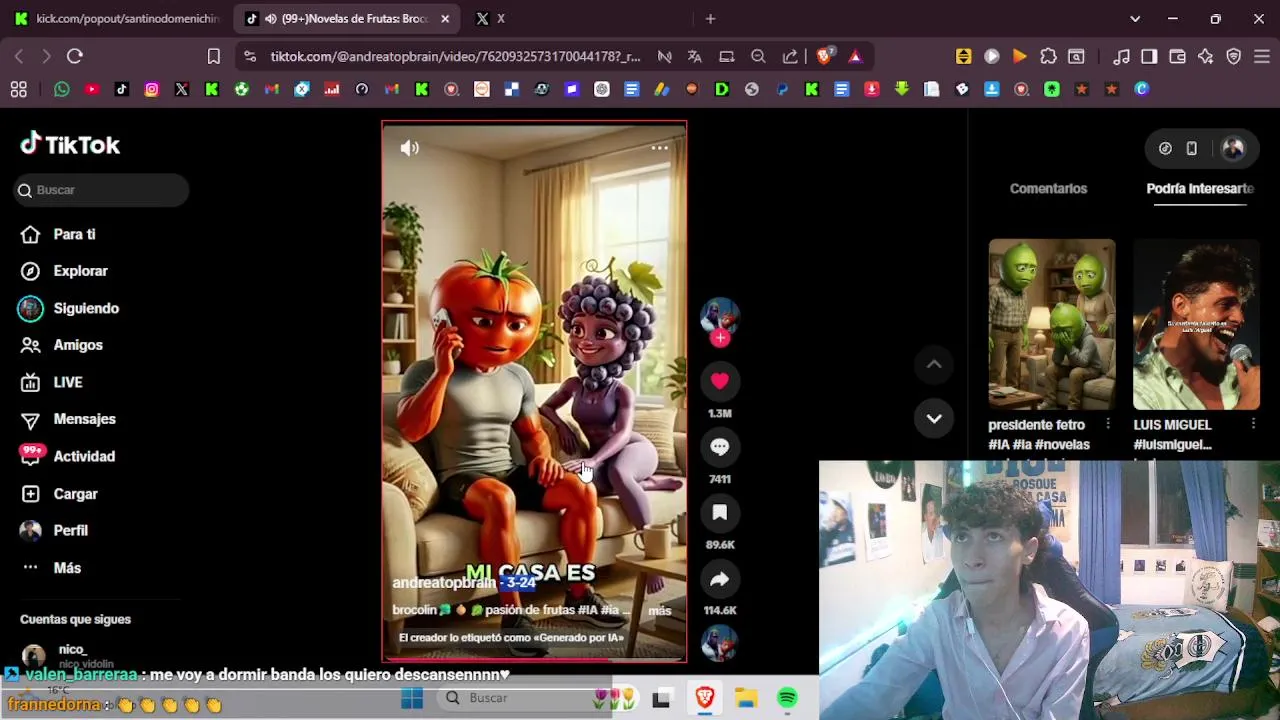This screenshot has width=1280, height=720.
Task: Mute the TikTok video sound
Action: click(410, 148)
